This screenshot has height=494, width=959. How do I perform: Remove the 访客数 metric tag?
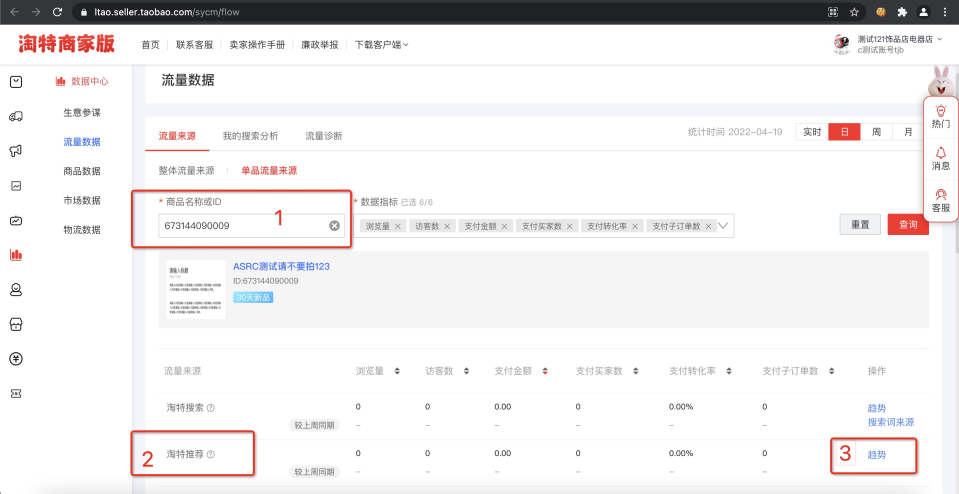446,226
